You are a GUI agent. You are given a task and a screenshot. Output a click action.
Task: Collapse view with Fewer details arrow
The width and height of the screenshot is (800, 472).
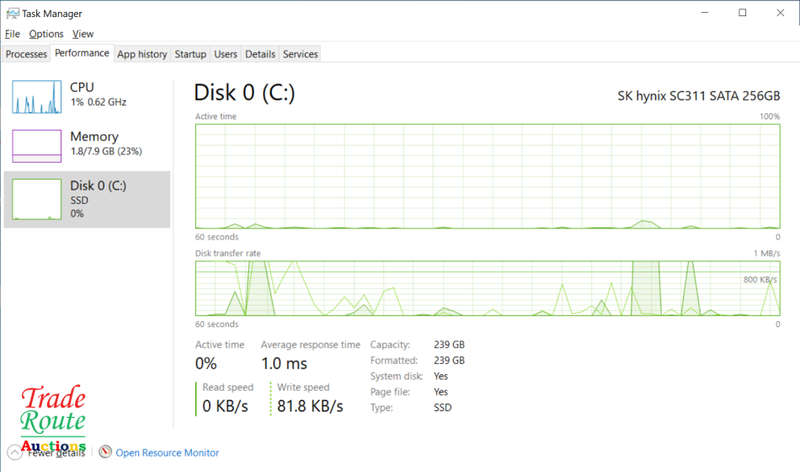tap(14, 452)
